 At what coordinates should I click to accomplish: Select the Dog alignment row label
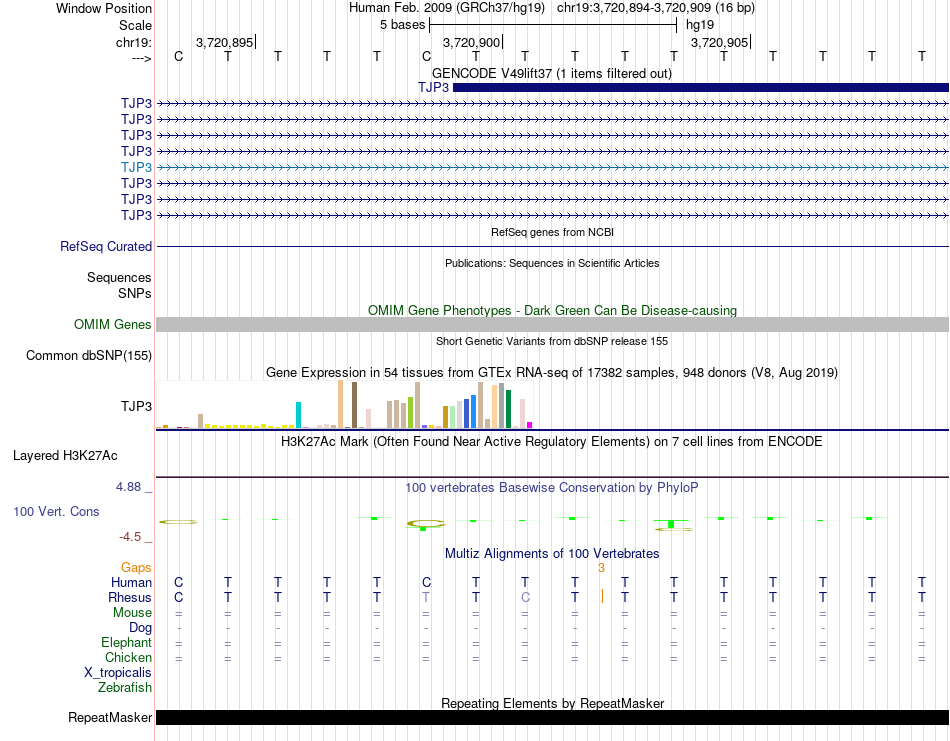(x=141, y=628)
